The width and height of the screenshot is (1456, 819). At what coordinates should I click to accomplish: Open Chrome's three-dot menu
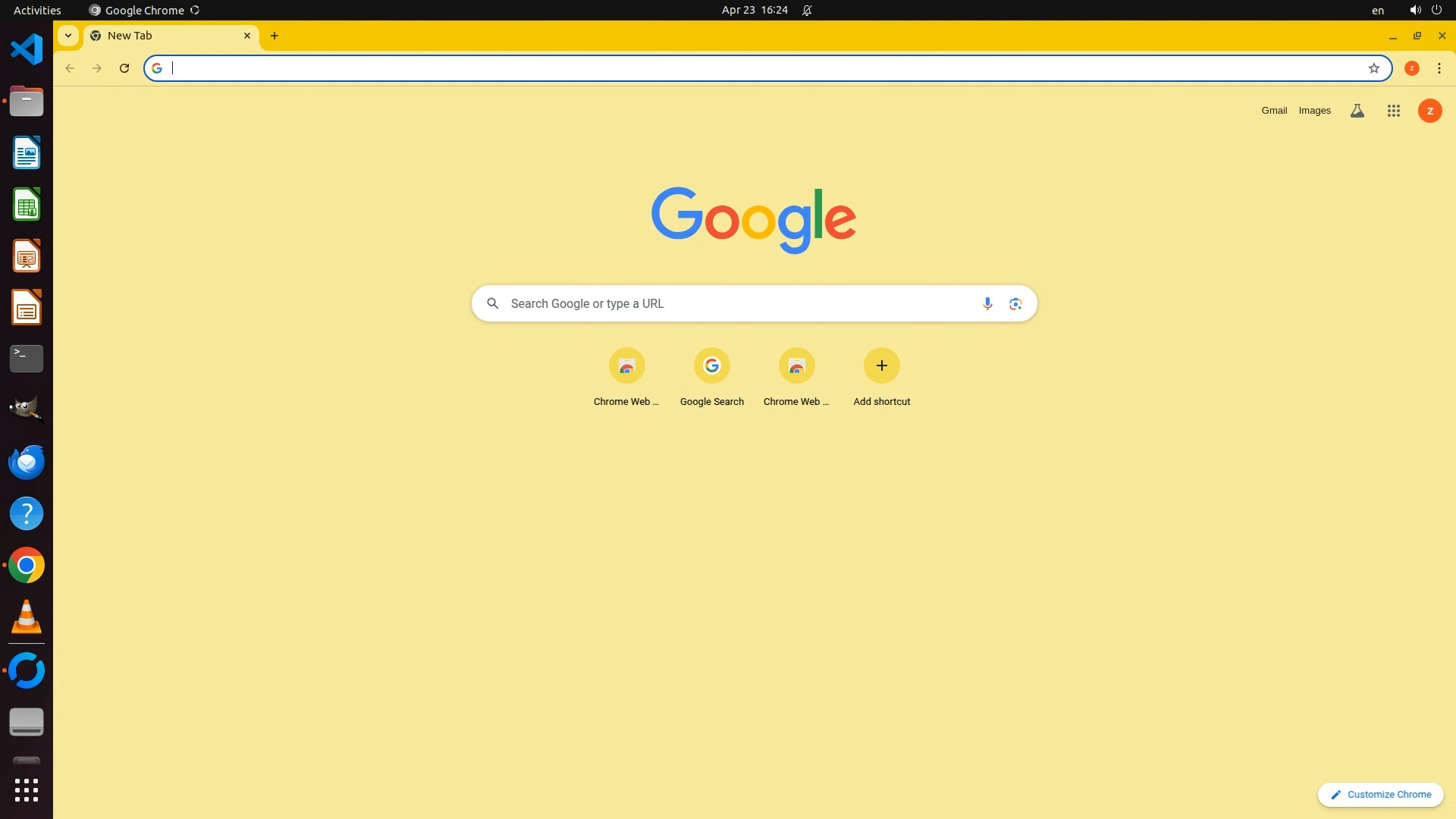[x=1439, y=68]
